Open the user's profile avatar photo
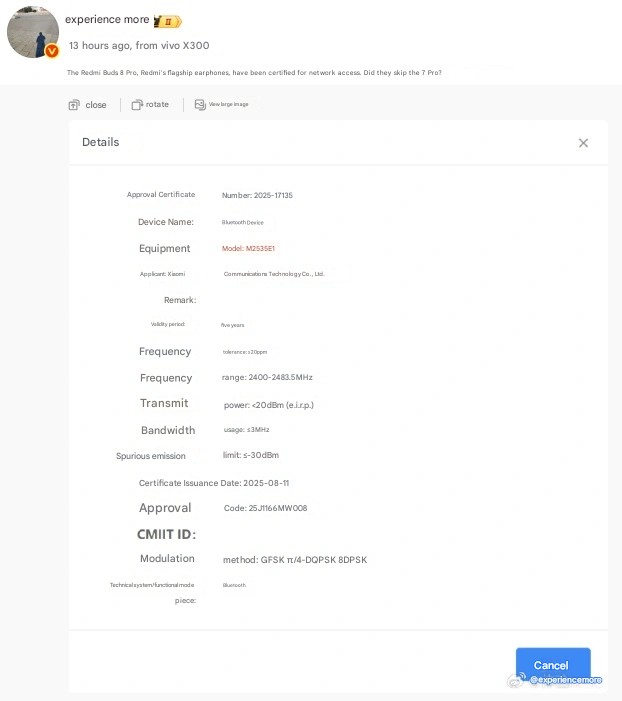The width and height of the screenshot is (622, 701). [33, 31]
